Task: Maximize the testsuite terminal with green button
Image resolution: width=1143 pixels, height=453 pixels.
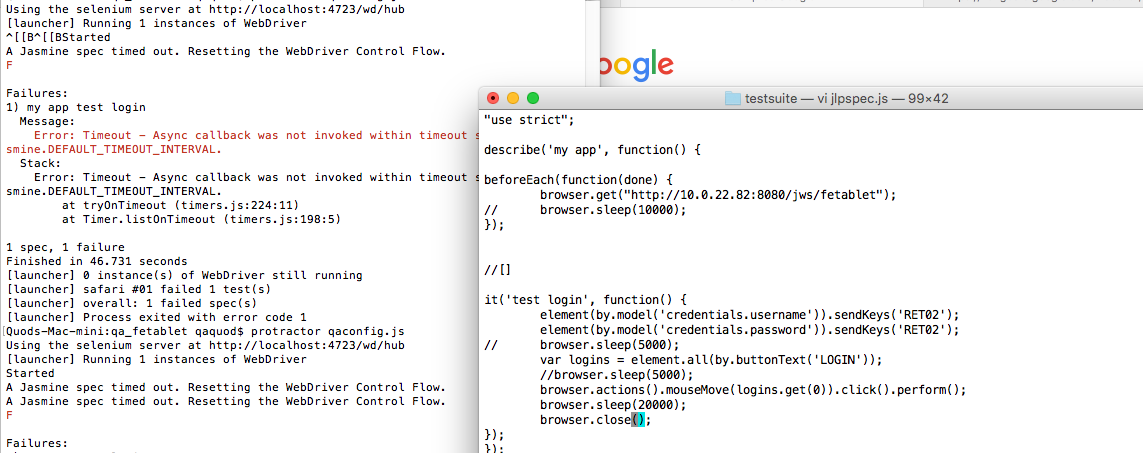Action: pos(532,98)
